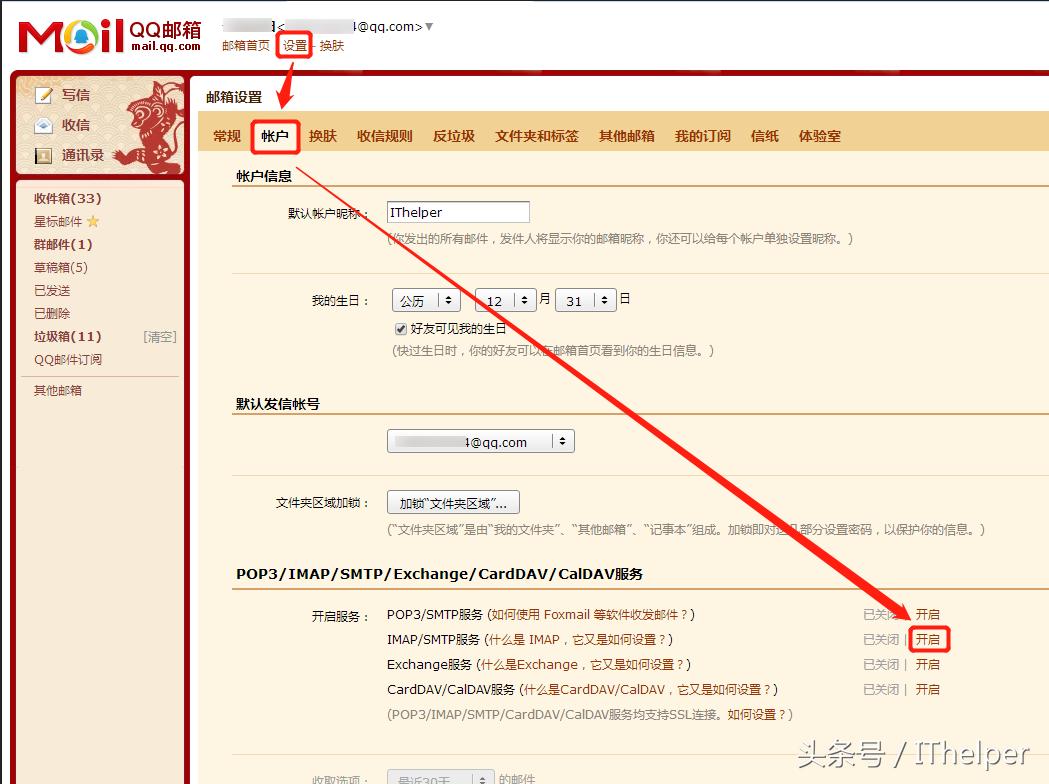Click the IThelper nickname input field
1049x784 pixels.
tap(457, 211)
